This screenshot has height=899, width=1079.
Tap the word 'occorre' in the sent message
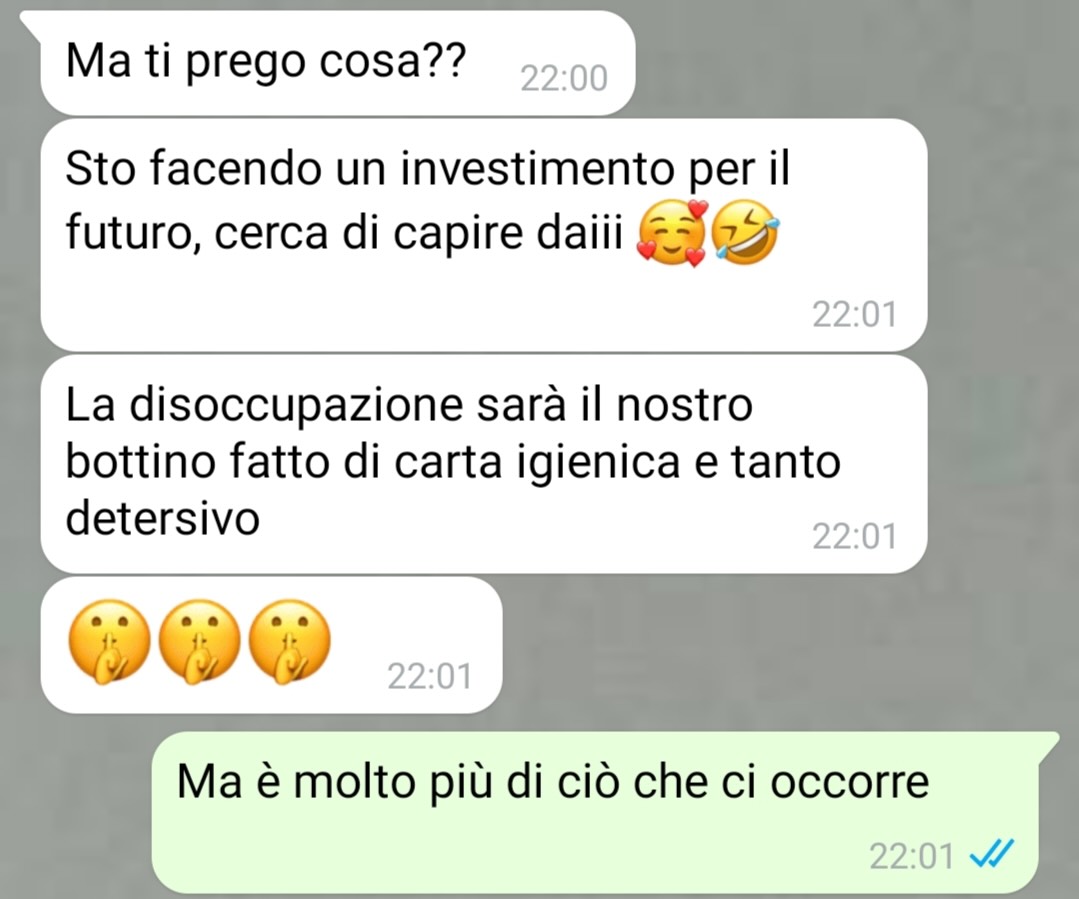(x=849, y=783)
